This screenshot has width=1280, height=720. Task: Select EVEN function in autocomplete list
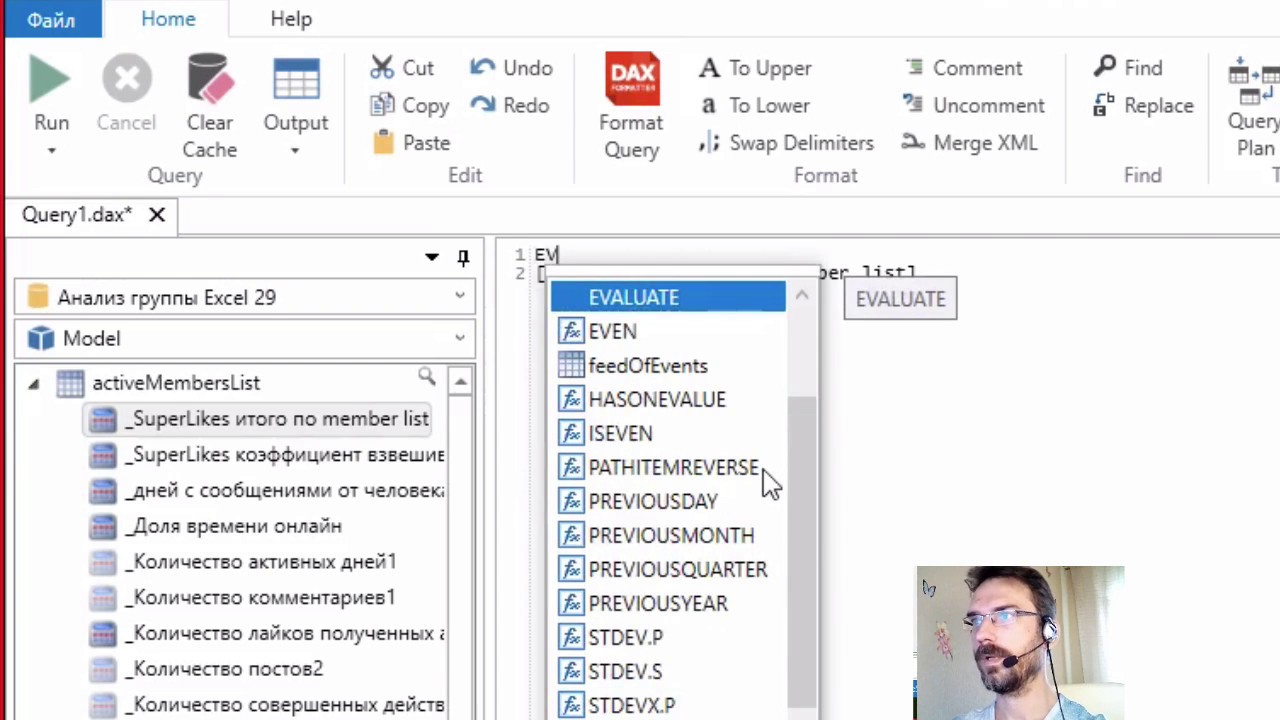[668, 331]
